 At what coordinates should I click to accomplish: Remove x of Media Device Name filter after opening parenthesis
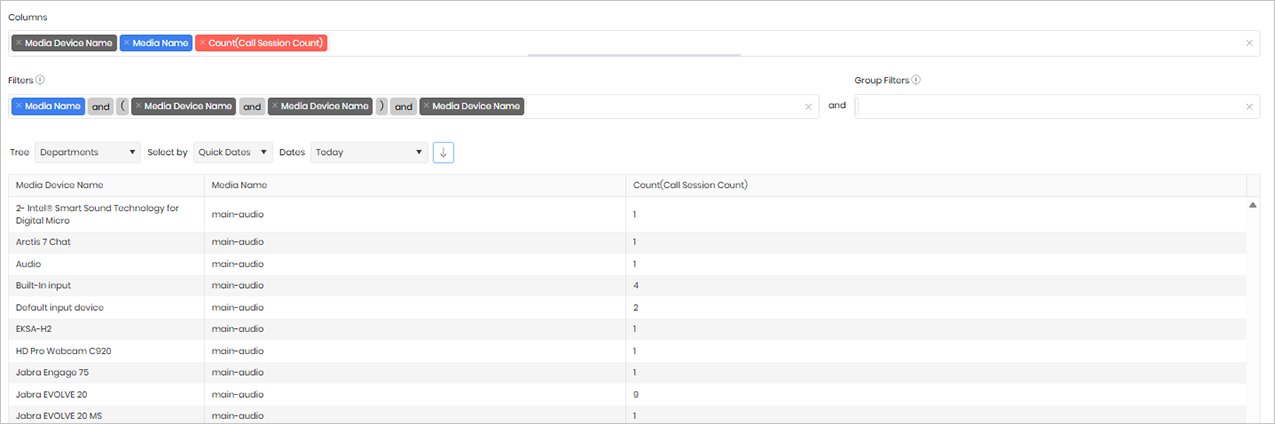(138, 106)
